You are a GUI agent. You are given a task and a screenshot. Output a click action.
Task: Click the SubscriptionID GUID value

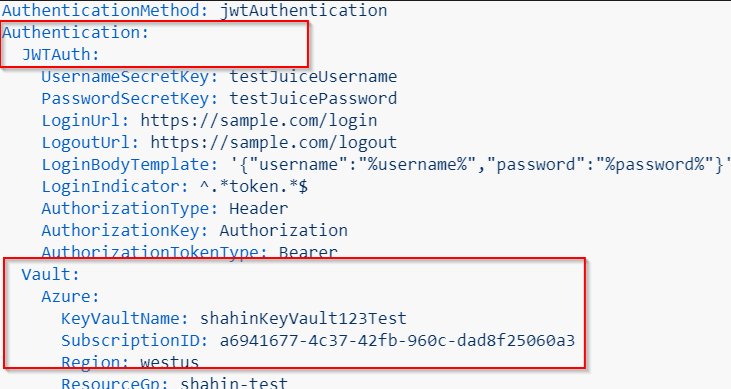[x=397, y=340]
